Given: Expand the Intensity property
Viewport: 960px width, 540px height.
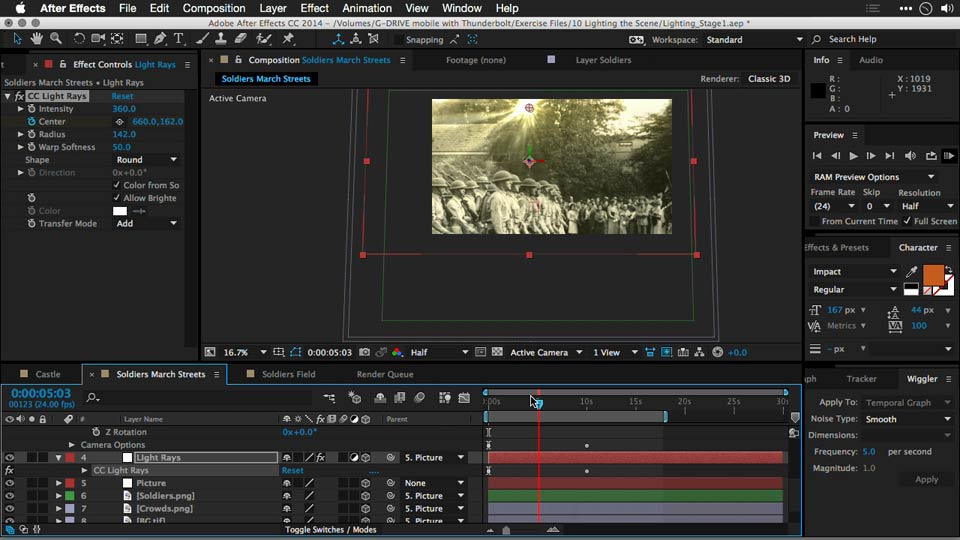Looking at the screenshot, I should click(x=20, y=109).
